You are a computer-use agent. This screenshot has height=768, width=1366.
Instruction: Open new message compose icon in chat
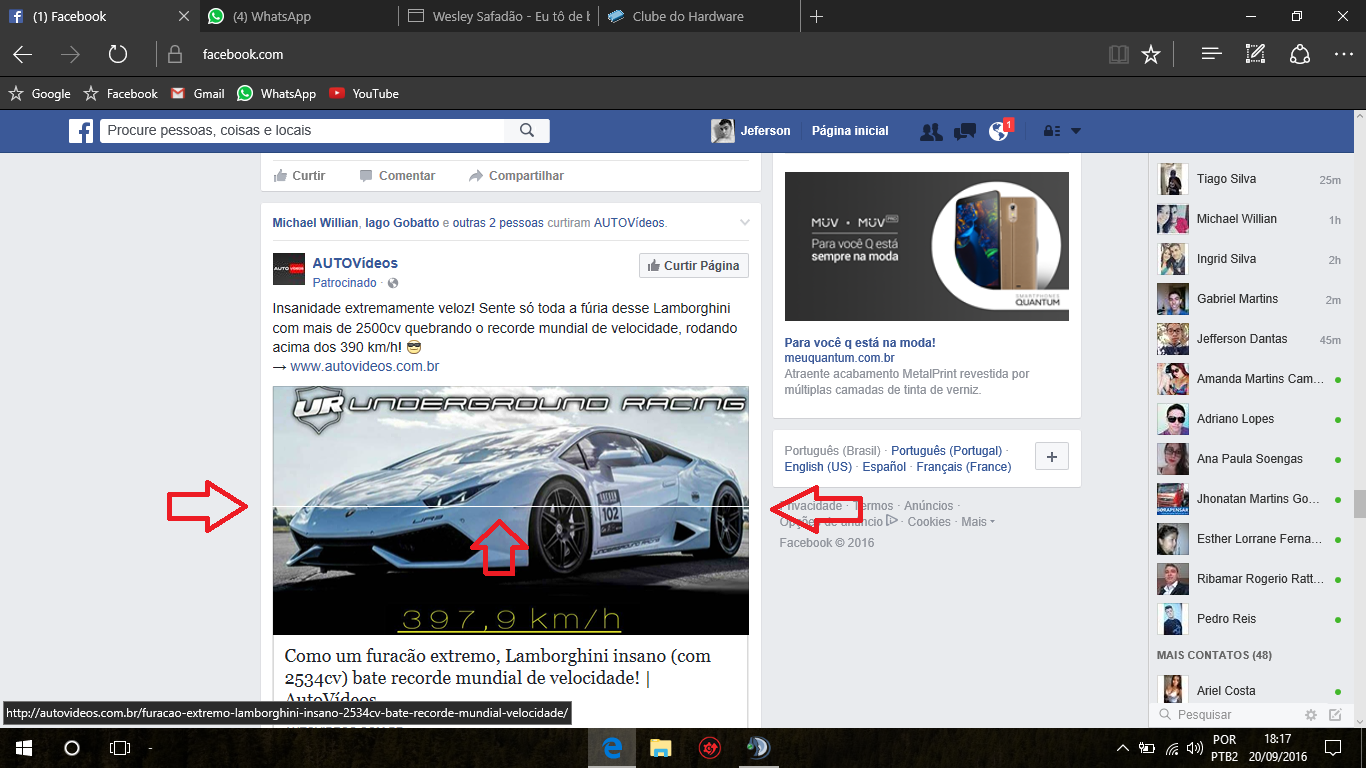tap(1335, 715)
